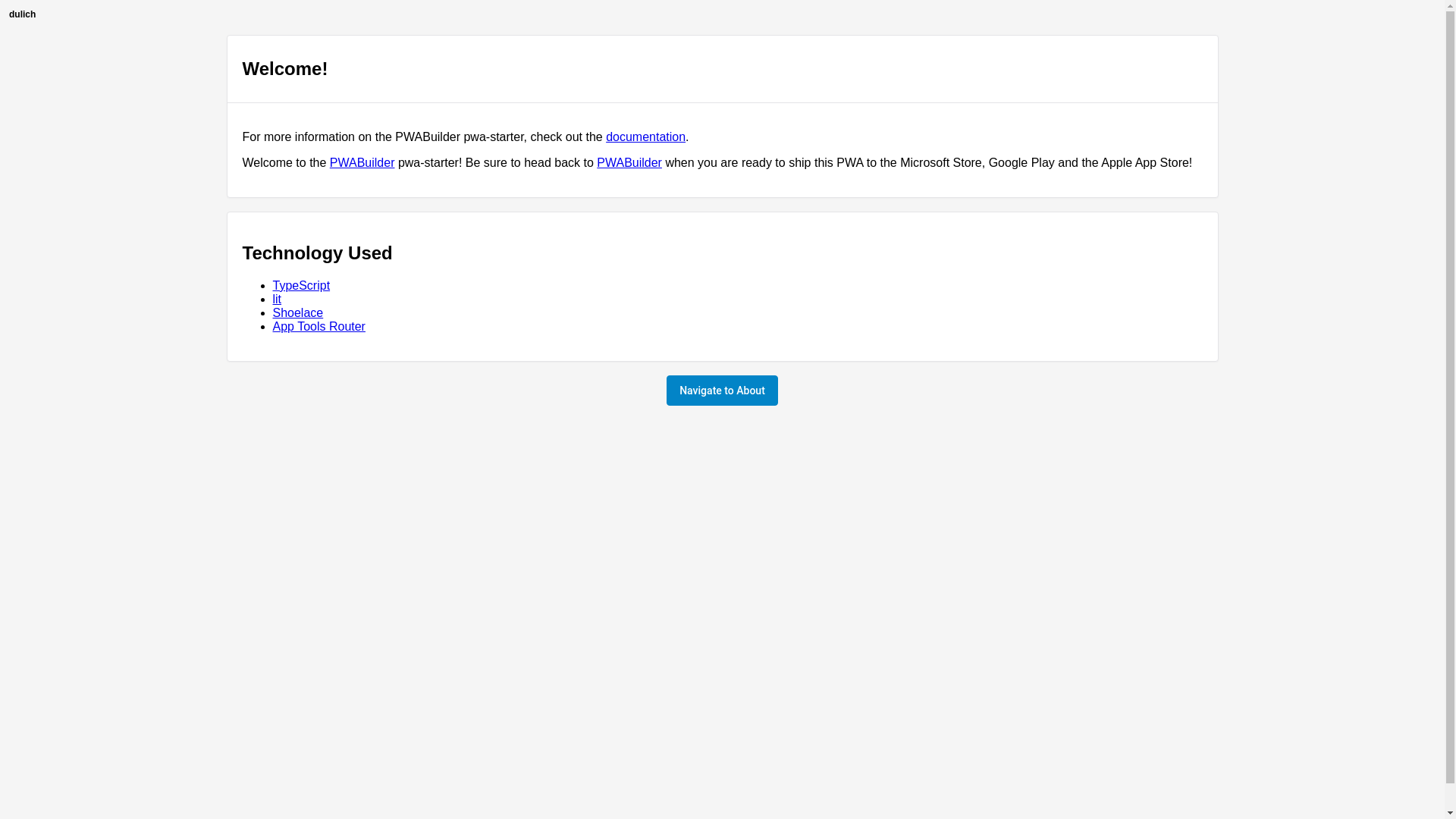
Task: Open the lit link
Action: coord(277,300)
